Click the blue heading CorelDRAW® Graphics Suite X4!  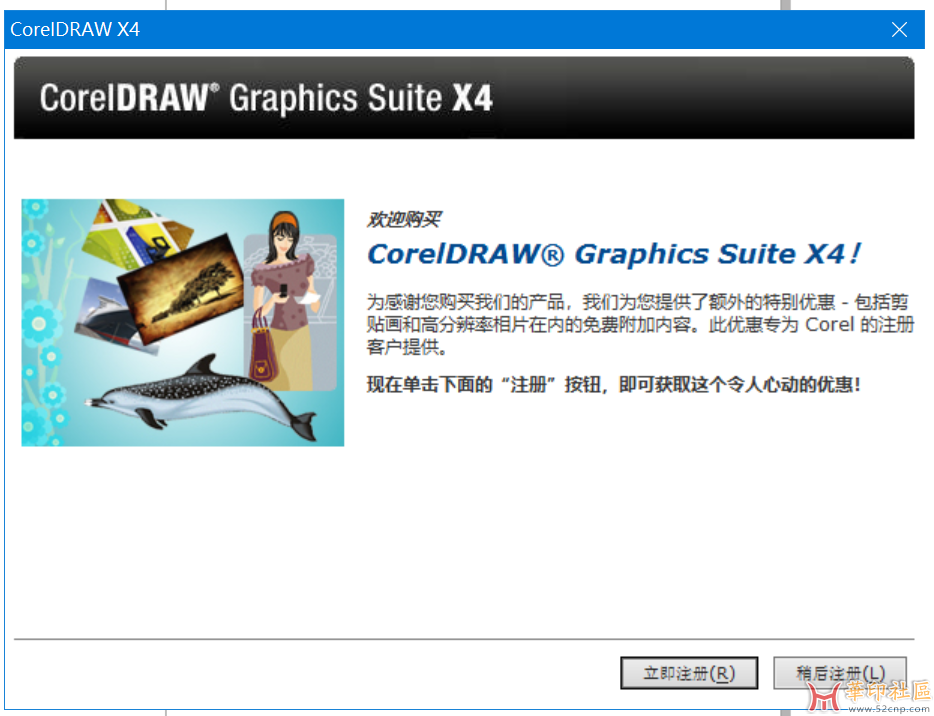(613, 254)
